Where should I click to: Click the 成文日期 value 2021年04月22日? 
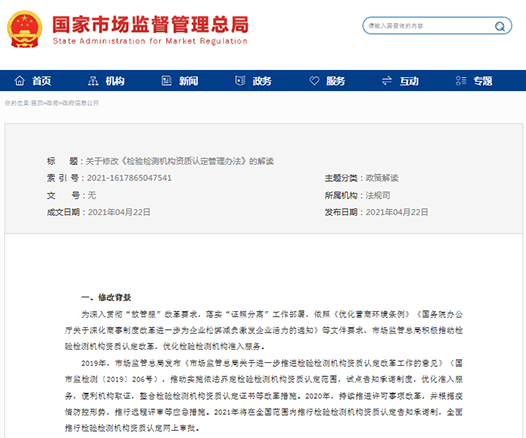(119, 212)
